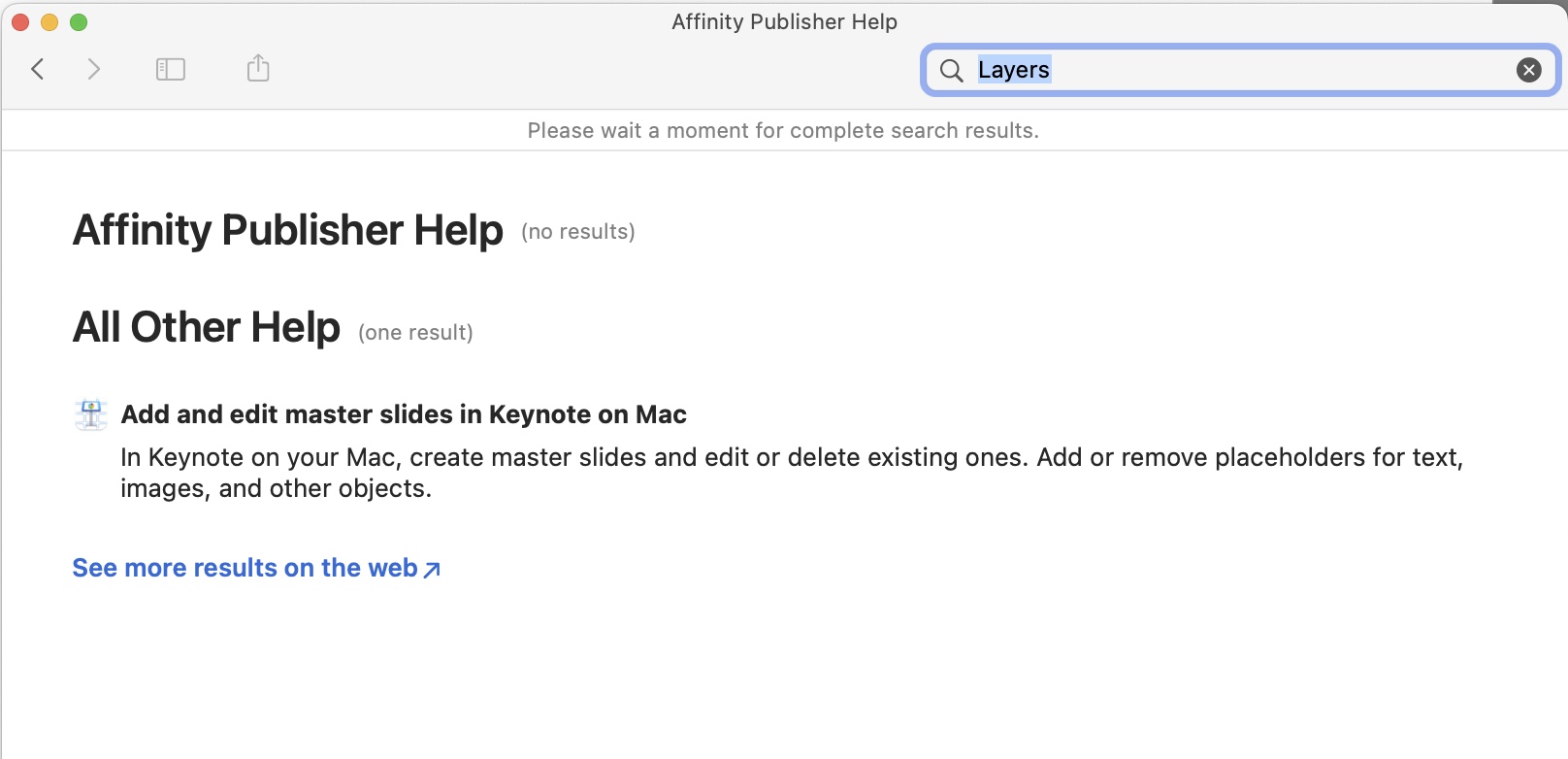Image resolution: width=1568 pixels, height=759 pixels.
Task: Focus the help search field
Action: (x=1240, y=70)
